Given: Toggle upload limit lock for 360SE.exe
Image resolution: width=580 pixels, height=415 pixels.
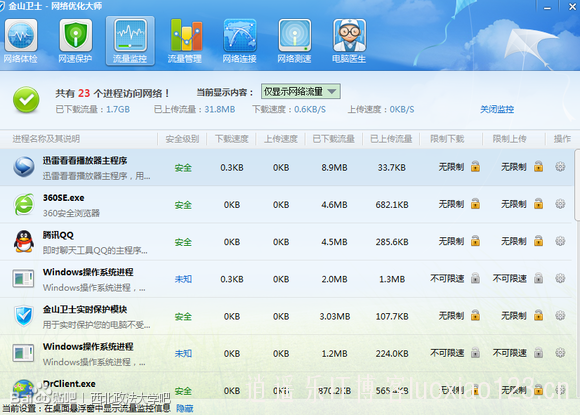Looking at the screenshot, I should pos(539,204).
